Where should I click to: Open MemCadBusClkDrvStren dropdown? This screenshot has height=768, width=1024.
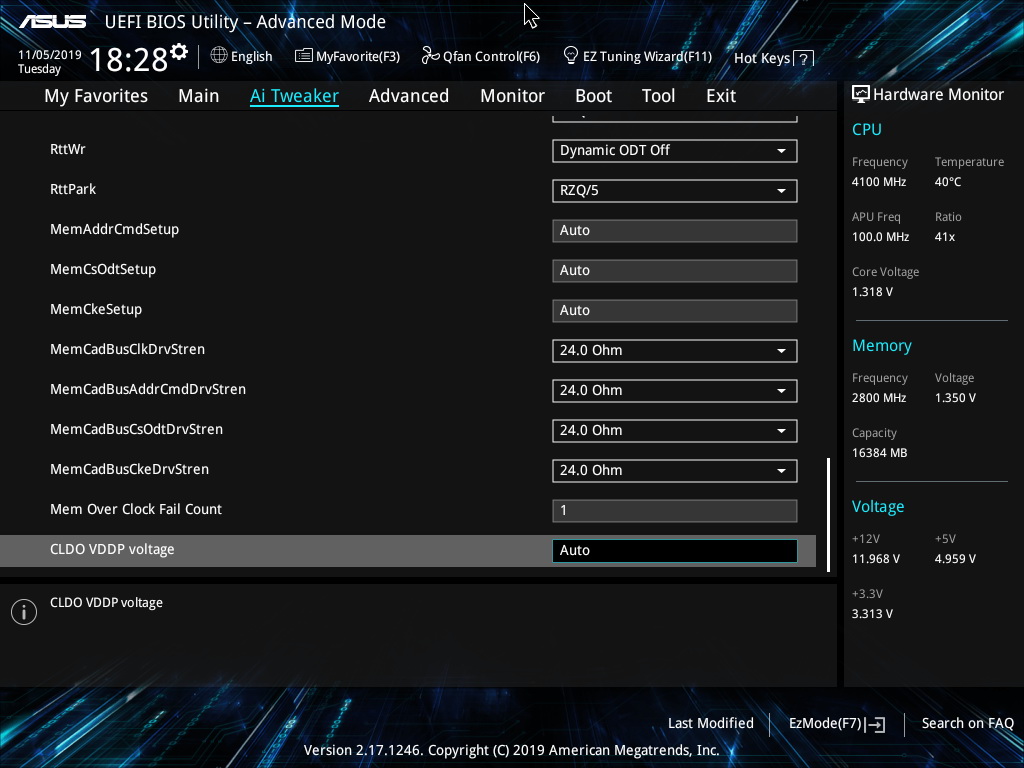pos(675,350)
